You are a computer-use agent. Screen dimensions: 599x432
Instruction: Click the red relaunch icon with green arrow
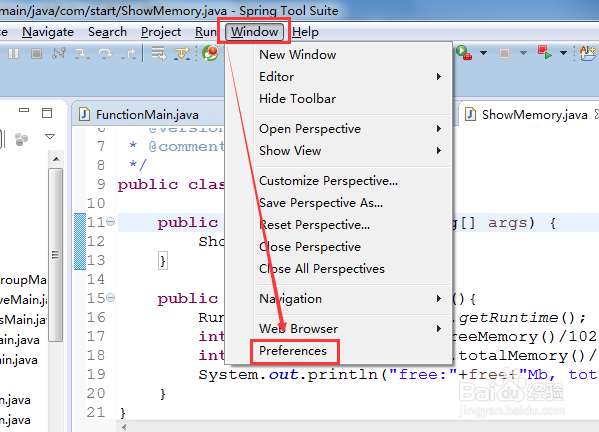(545, 53)
